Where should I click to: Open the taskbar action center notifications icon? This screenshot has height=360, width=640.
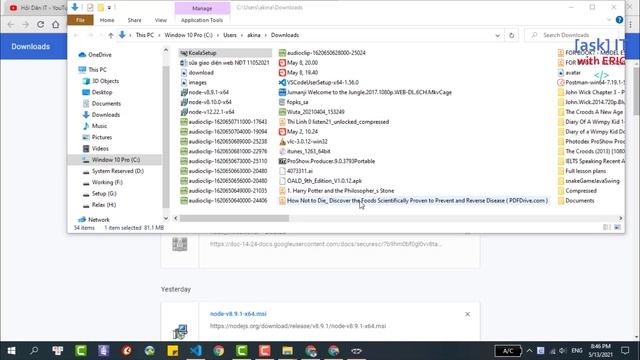click(x=625, y=351)
